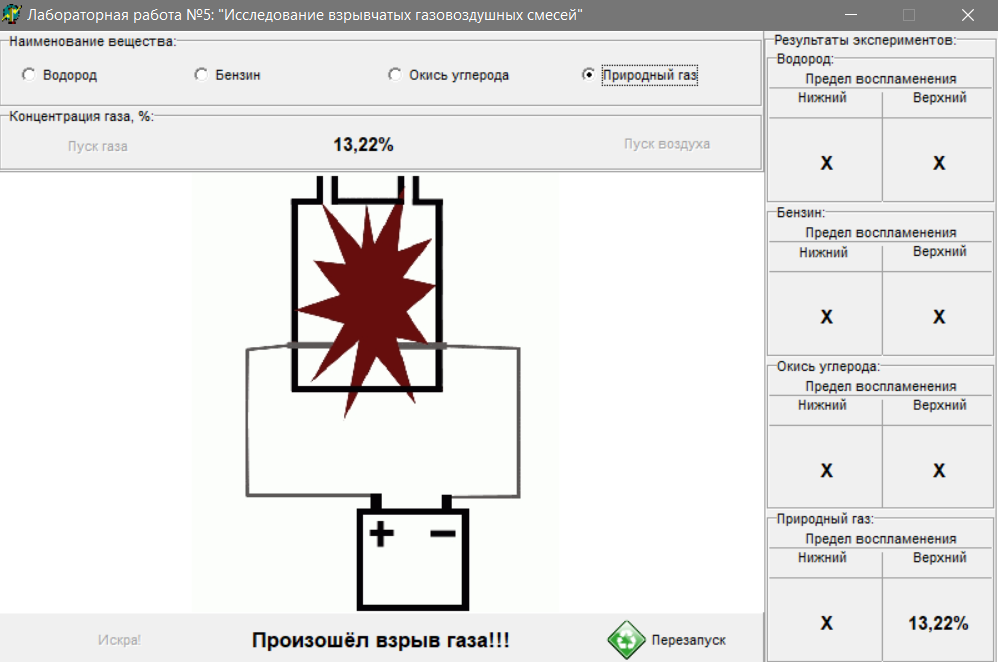This screenshot has height=662, width=998.
Task: Click the Искра! spark button
Action: tap(119, 640)
